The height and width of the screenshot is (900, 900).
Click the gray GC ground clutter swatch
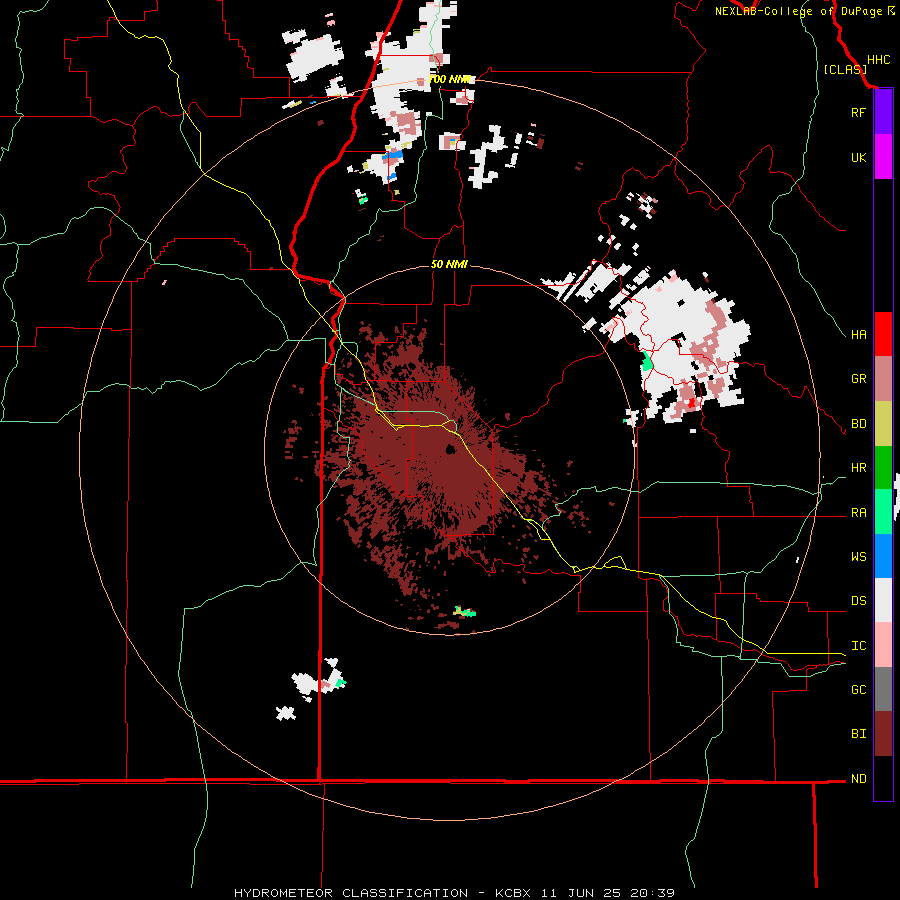coord(883,689)
